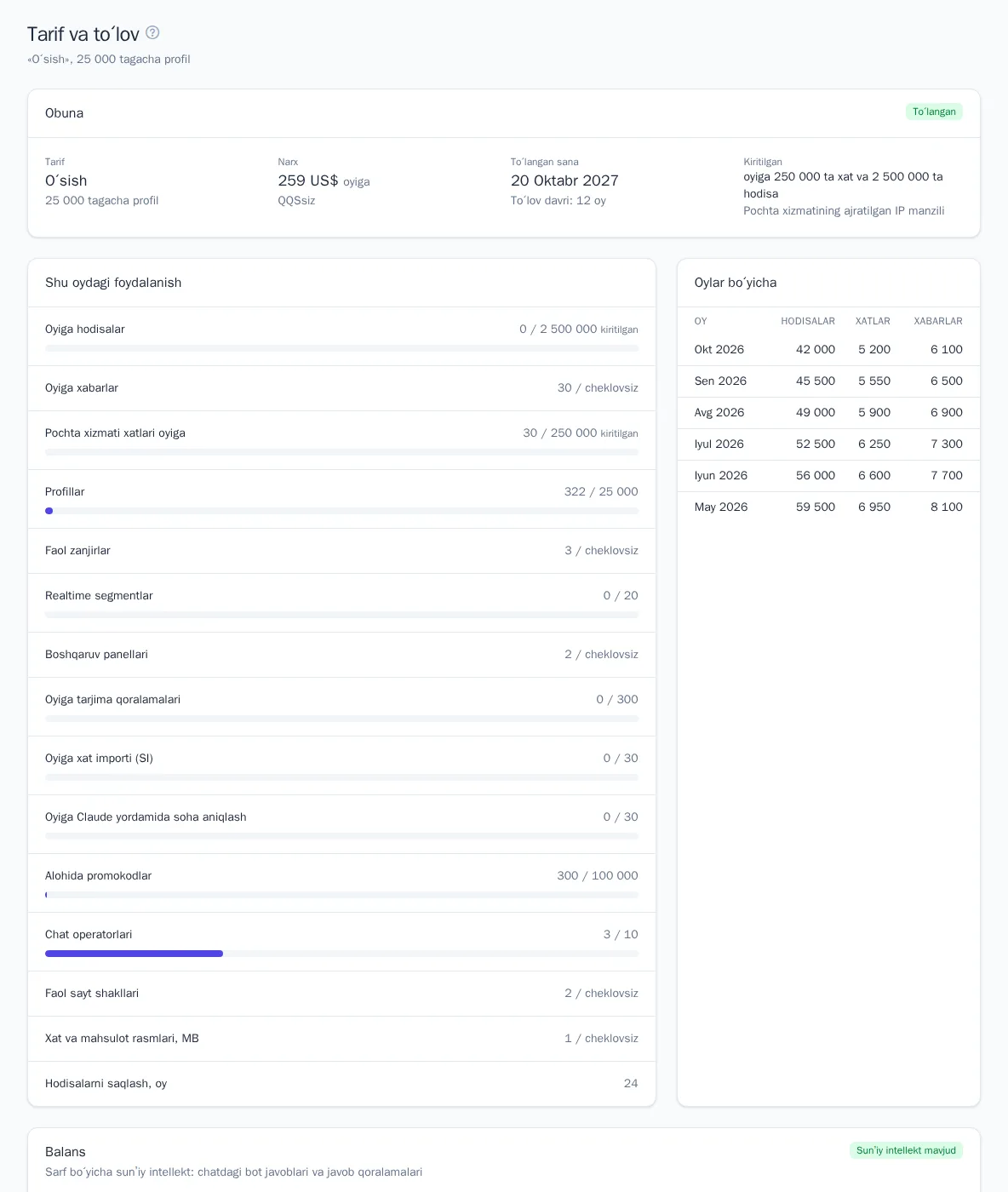Click the Faol sayt shakllari label
The height and width of the screenshot is (1192, 1008).
92,993
